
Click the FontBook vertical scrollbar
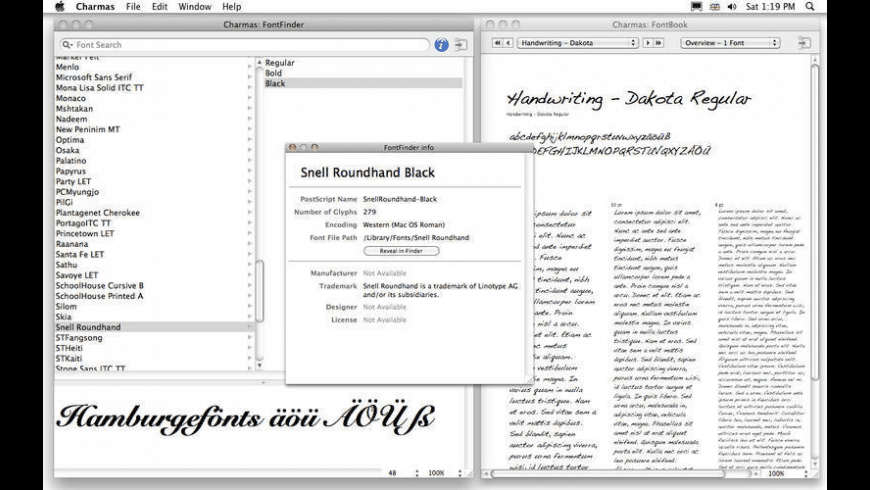815,222
